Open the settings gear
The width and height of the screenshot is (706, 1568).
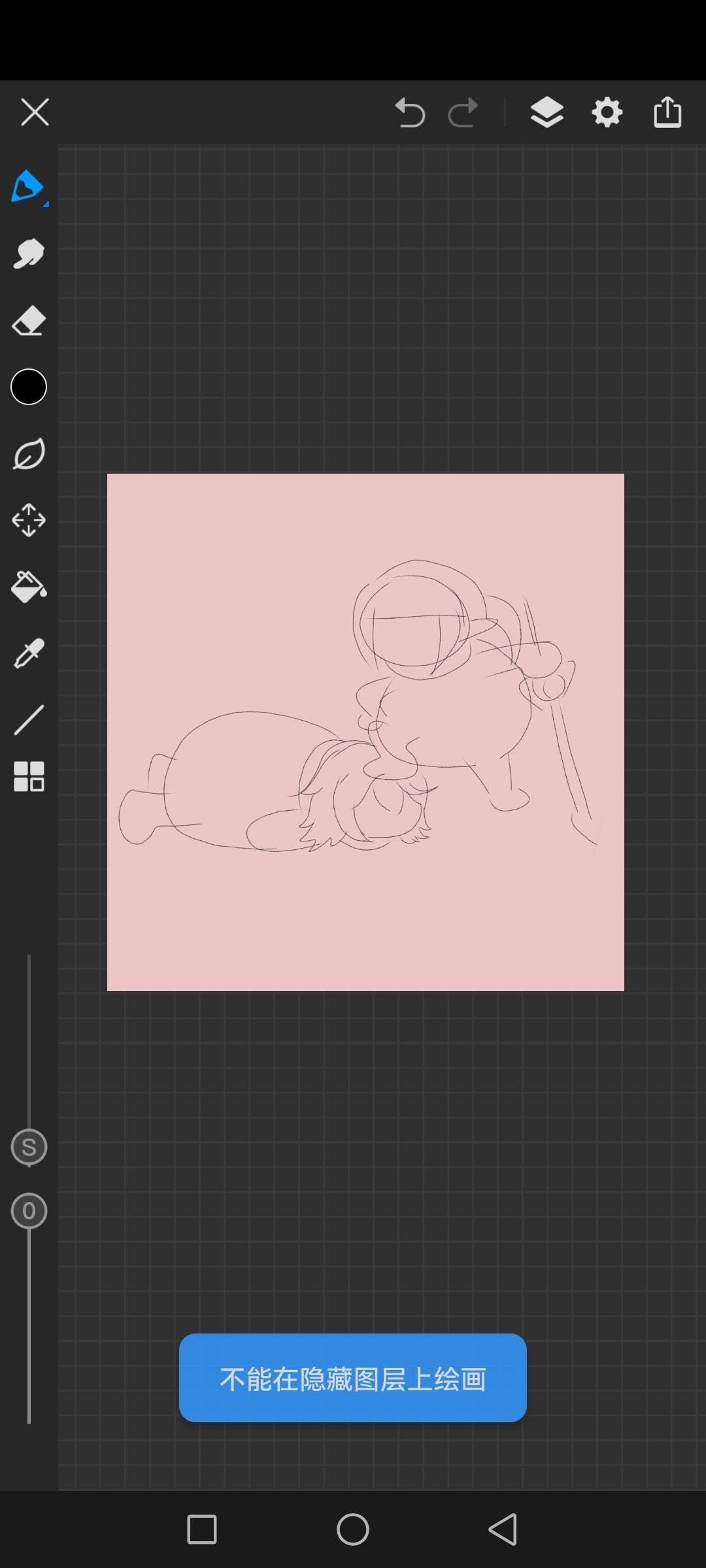[x=607, y=112]
